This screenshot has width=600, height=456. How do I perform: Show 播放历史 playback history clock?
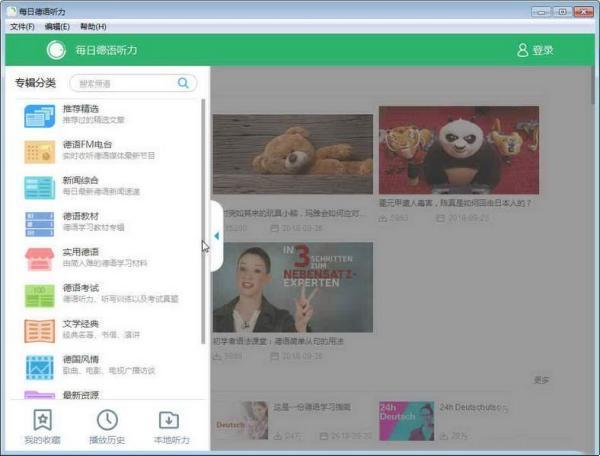pyautogui.click(x=106, y=420)
